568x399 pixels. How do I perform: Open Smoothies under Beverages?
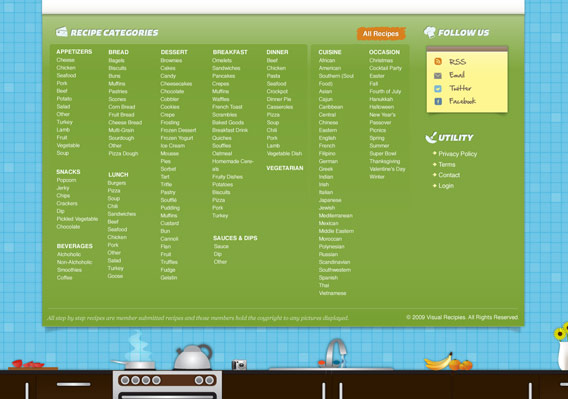[x=69, y=270]
